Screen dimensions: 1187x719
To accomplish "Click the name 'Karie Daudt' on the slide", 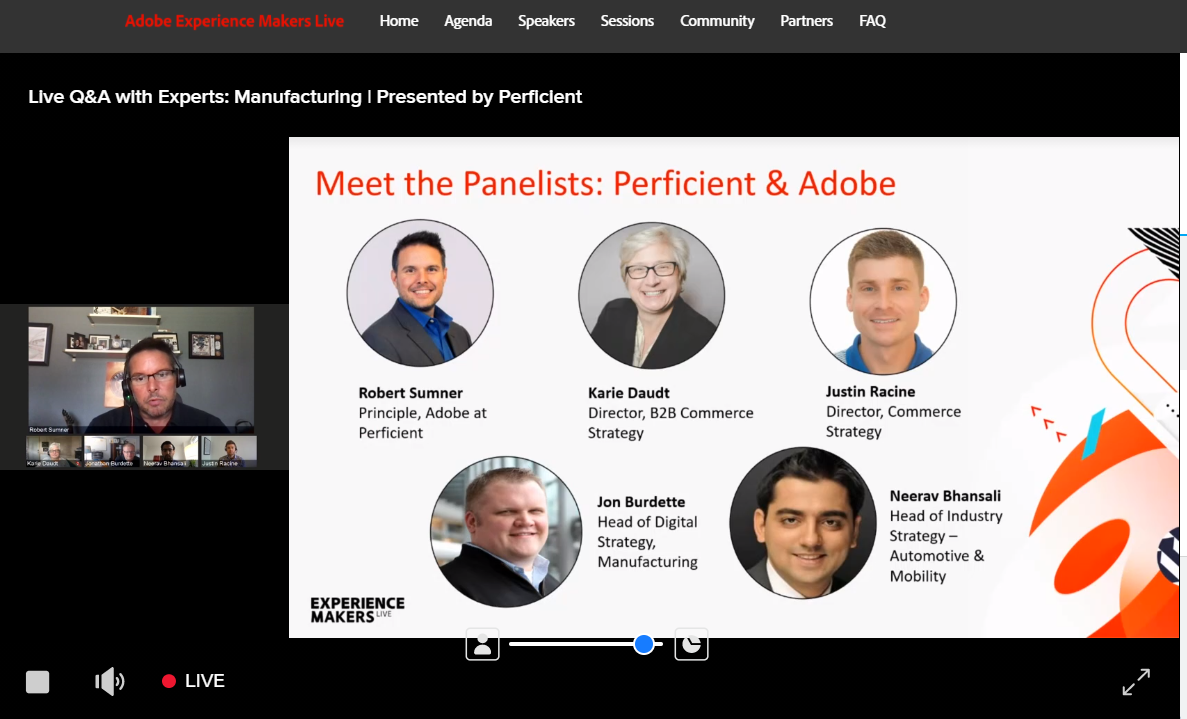I will click(x=629, y=393).
